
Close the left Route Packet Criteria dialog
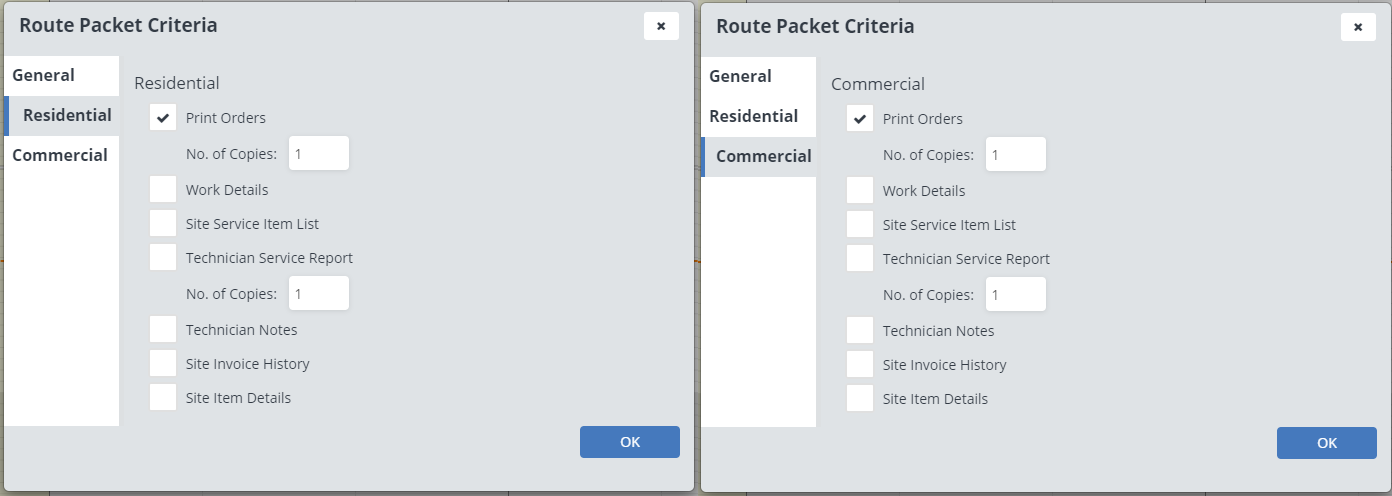pyautogui.click(x=661, y=26)
